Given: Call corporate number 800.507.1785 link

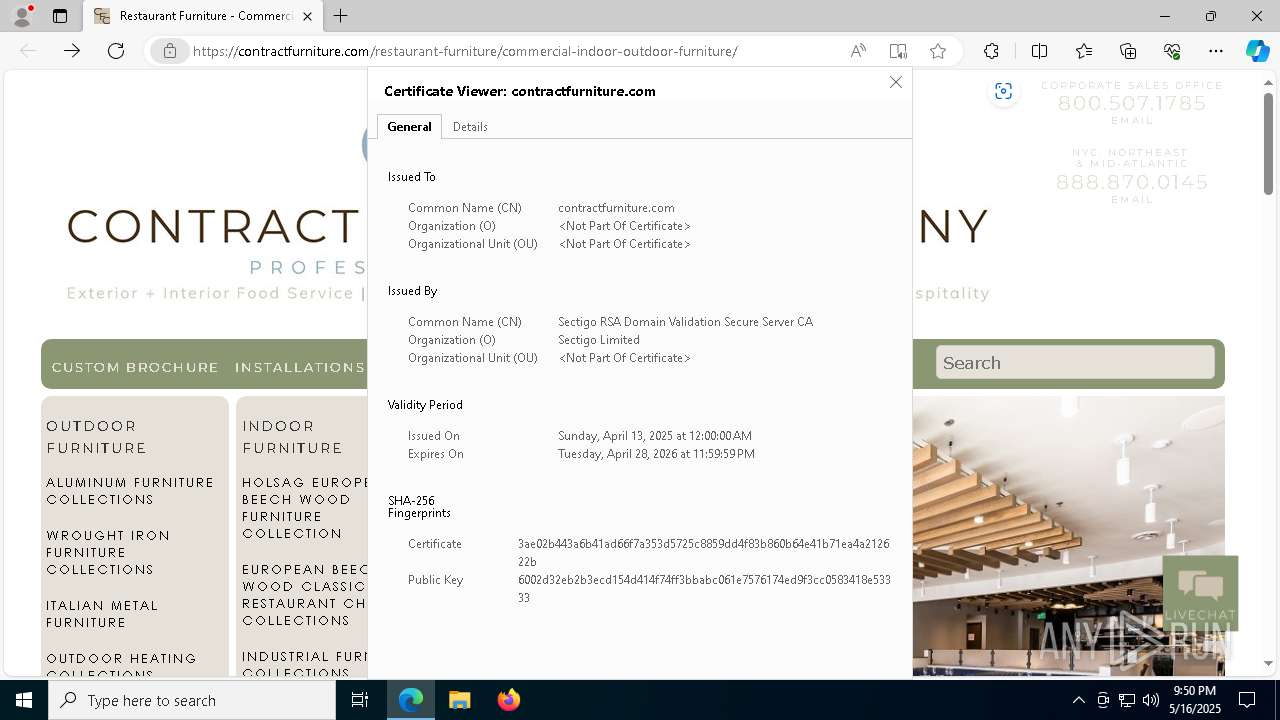Looking at the screenshot, I should (x=1132, y=103).
